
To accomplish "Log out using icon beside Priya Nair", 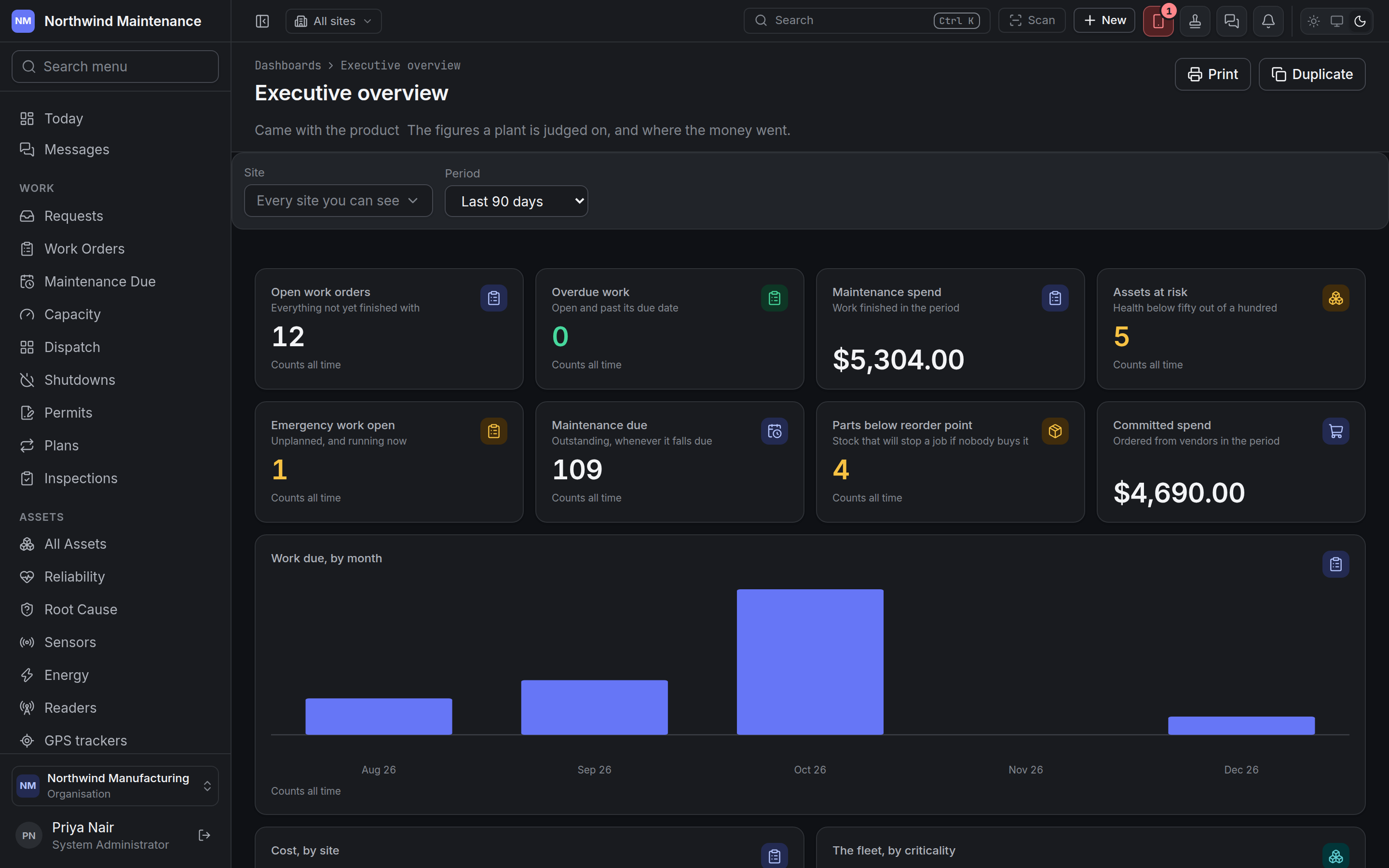I will pyautogui.click(x=204, y=835).
